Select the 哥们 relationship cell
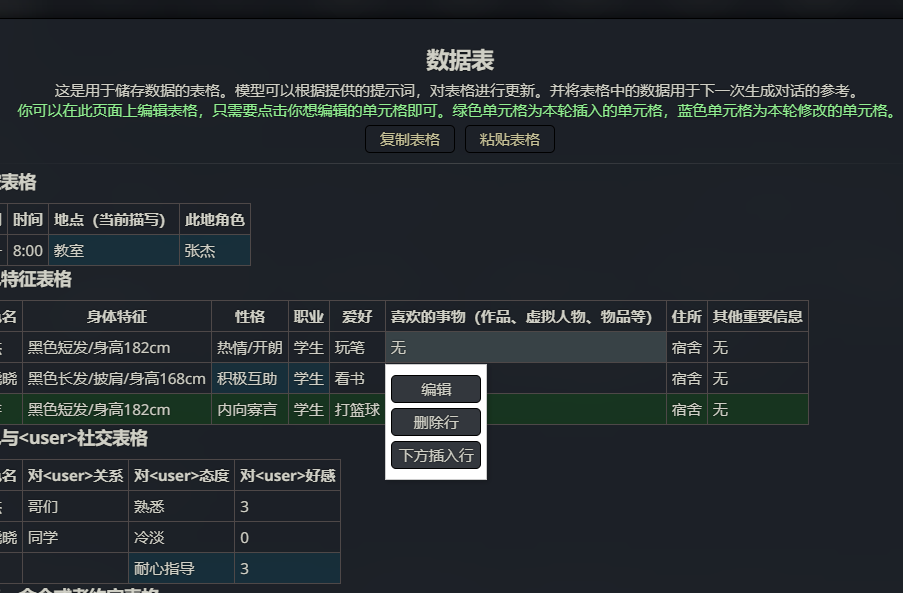903x593 pixels. [x=75, y=507]
